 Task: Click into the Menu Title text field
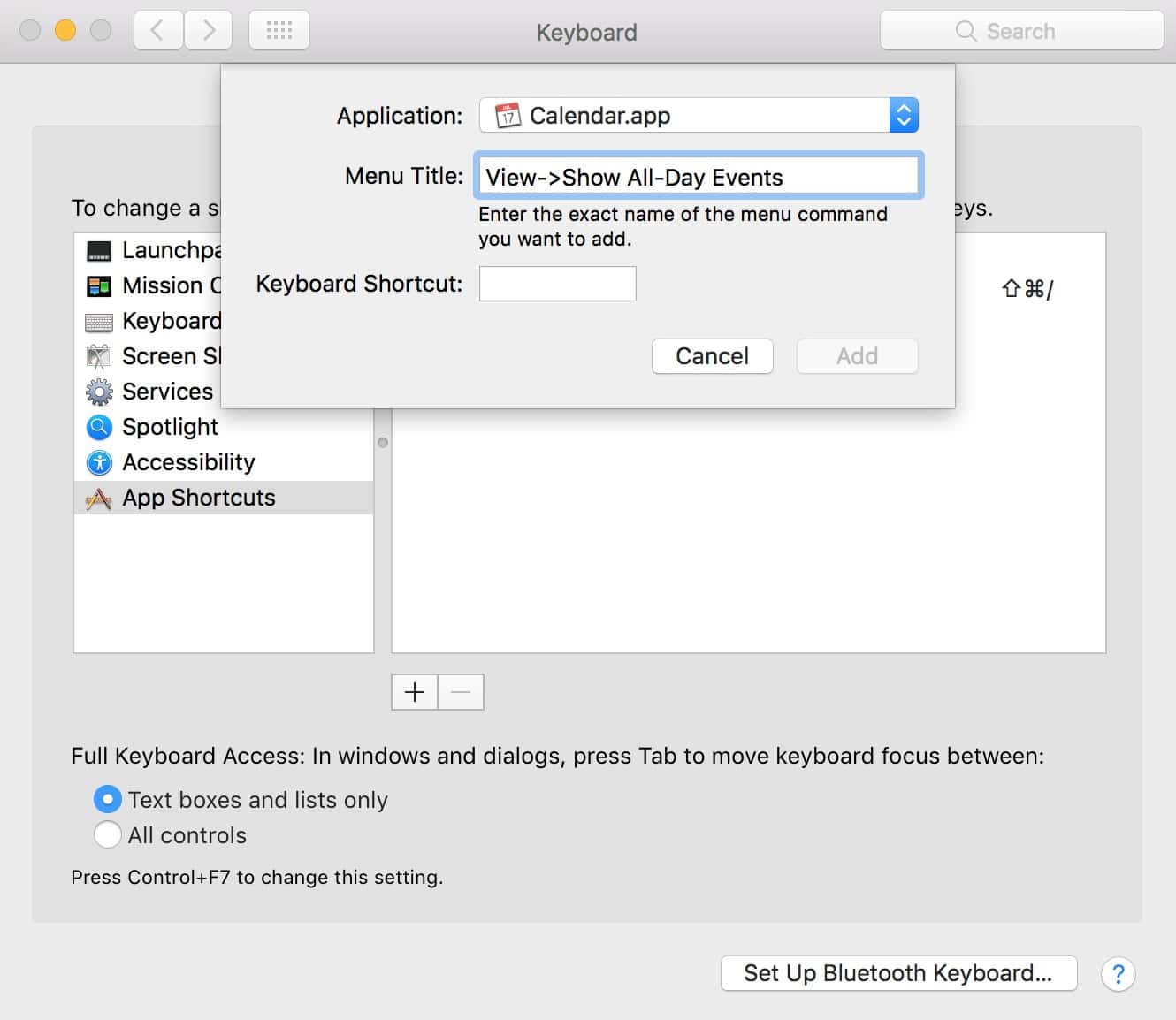(699, 177)
